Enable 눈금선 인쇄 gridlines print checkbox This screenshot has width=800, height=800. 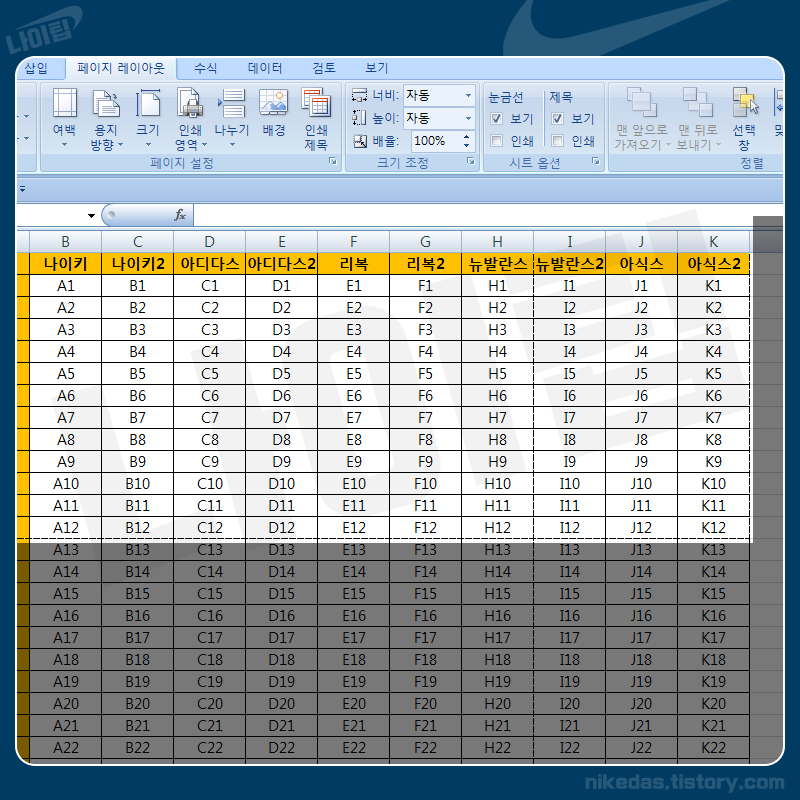tap(496, 140)
